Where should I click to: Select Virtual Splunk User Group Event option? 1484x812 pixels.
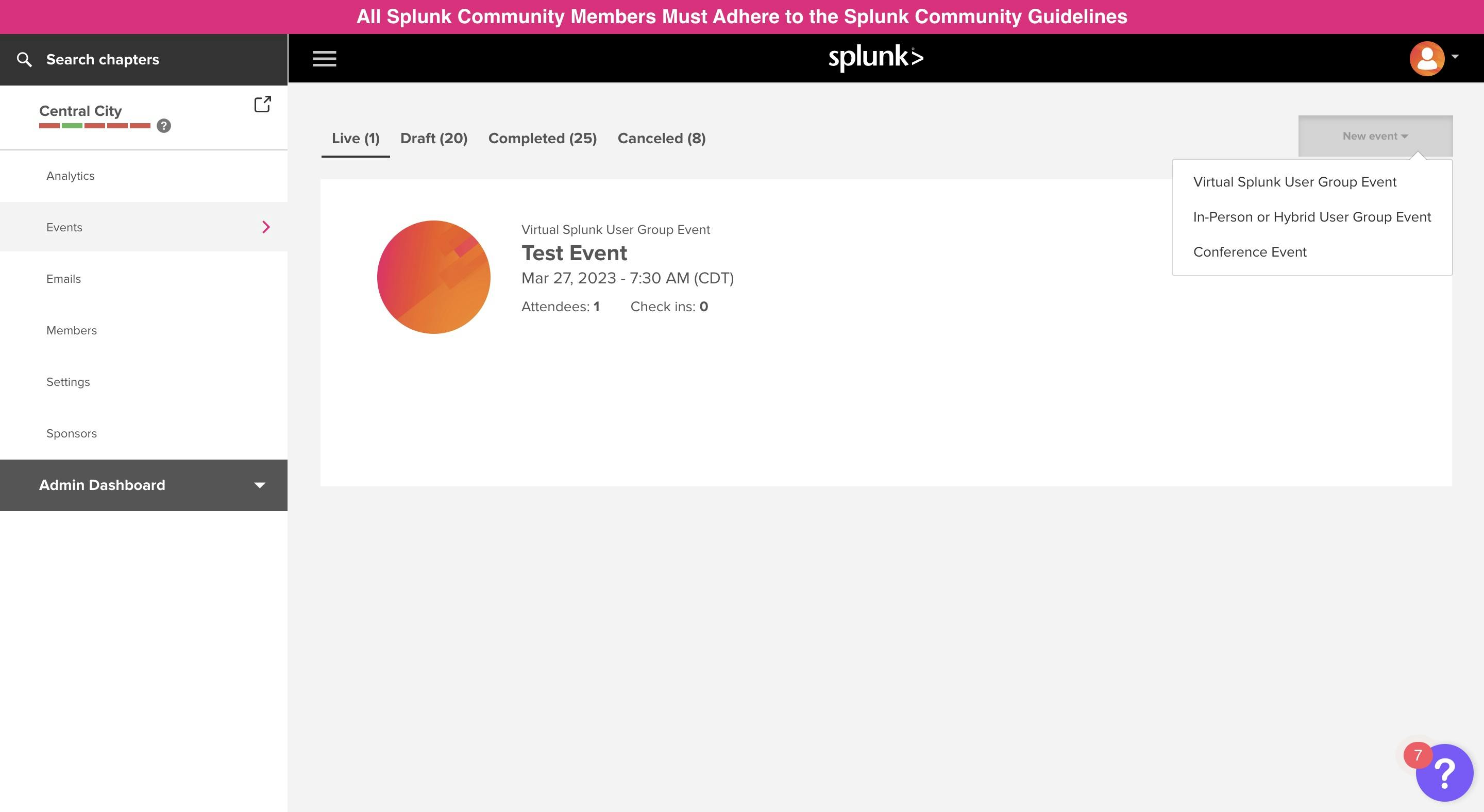[x=1294, y=182]
